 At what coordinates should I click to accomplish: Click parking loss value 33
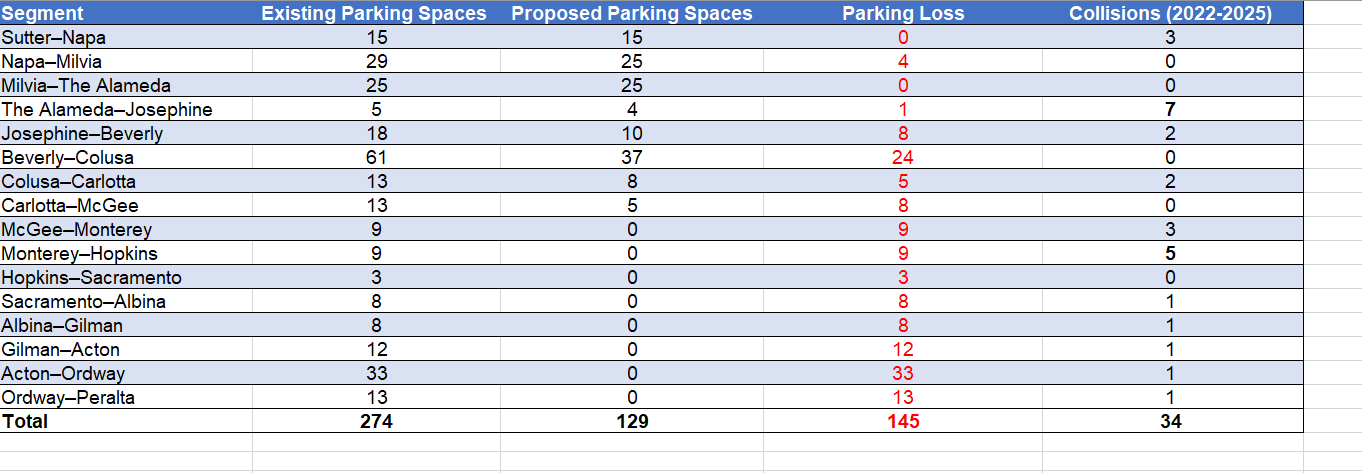point(903,373)
